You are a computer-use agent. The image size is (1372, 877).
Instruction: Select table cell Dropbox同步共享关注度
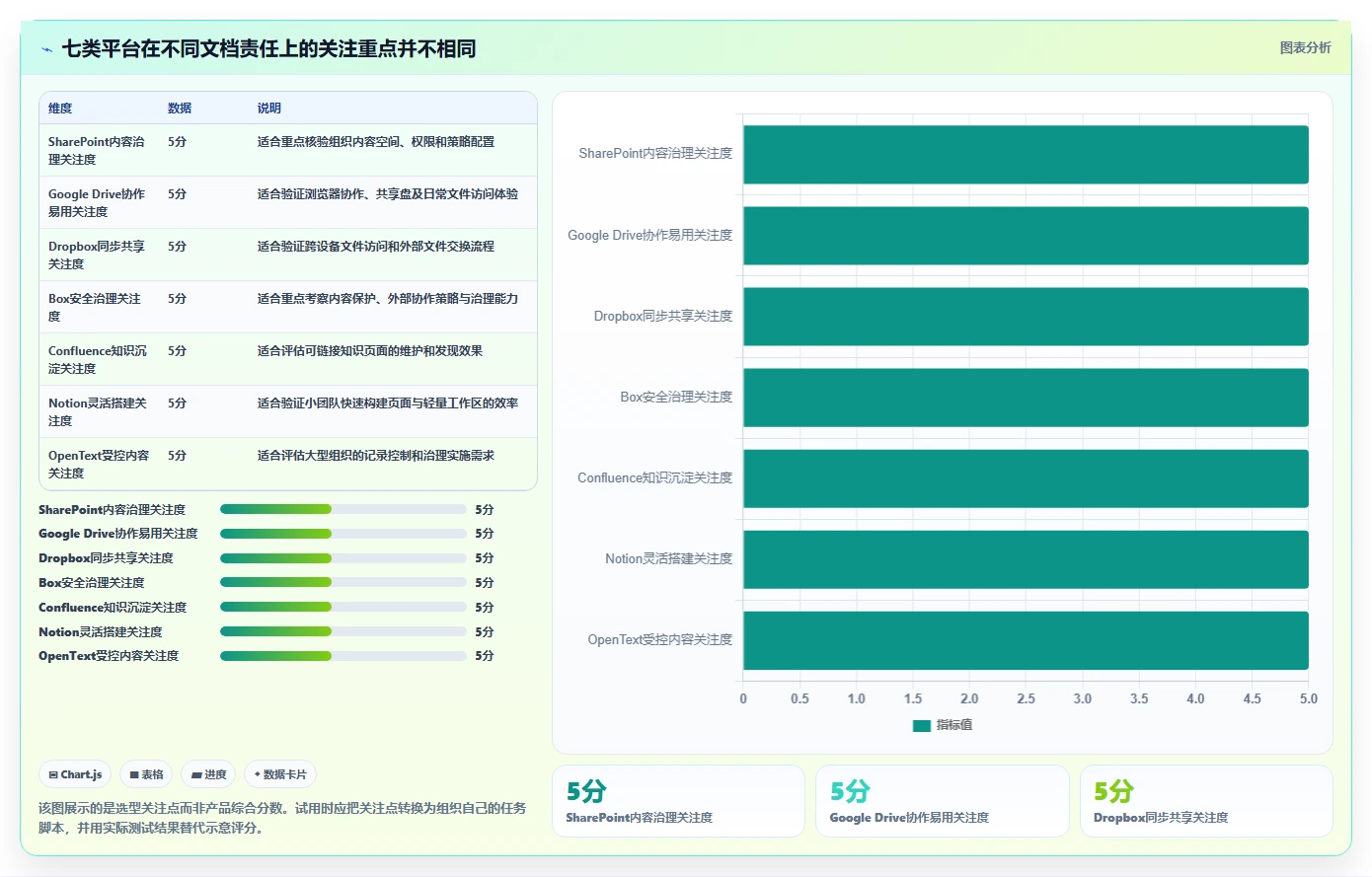coord(99,255)
